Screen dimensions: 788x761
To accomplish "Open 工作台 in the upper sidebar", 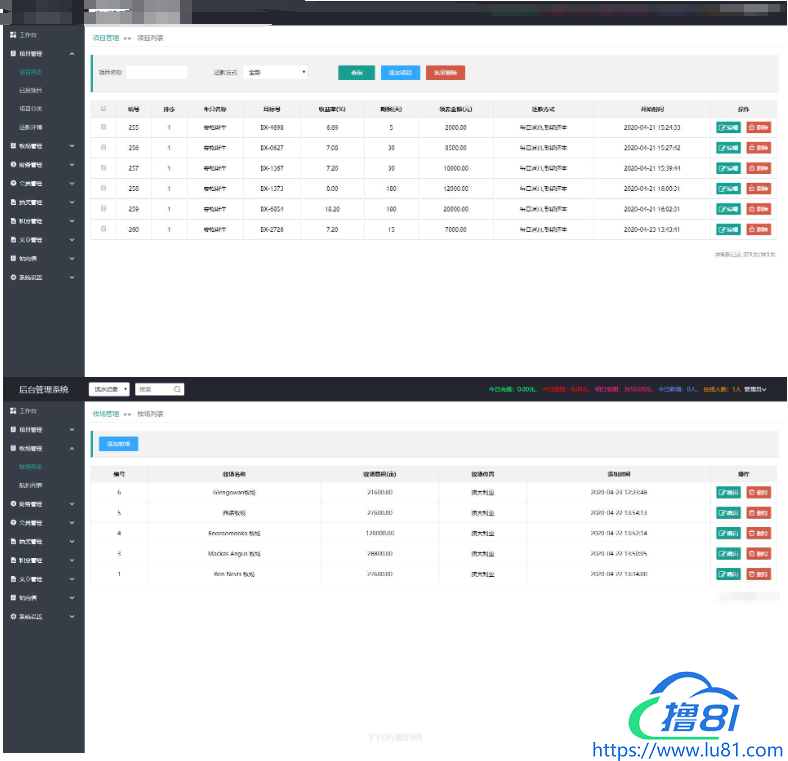I will pyautogui.click(x=28, y=35).
